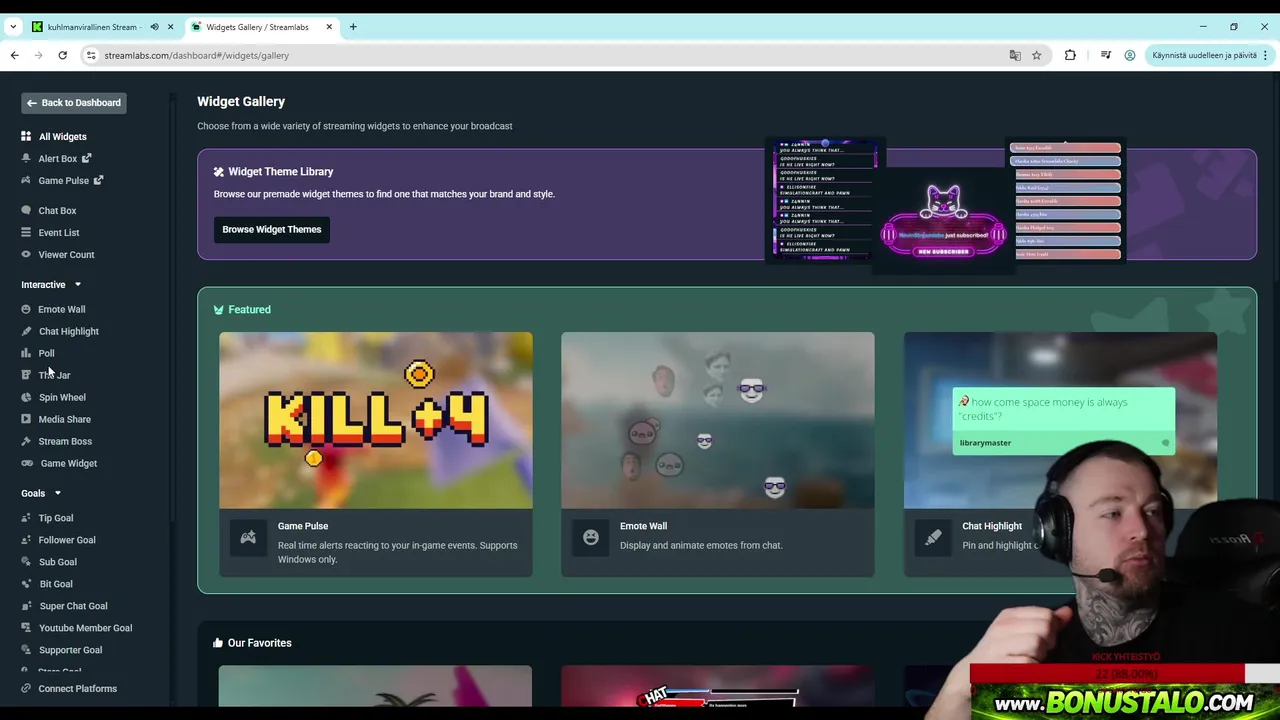Click the external link icon beside Alert Box
Image resolution: width=1280 pixels, height=720 pixels.
(x=86, y=158)
